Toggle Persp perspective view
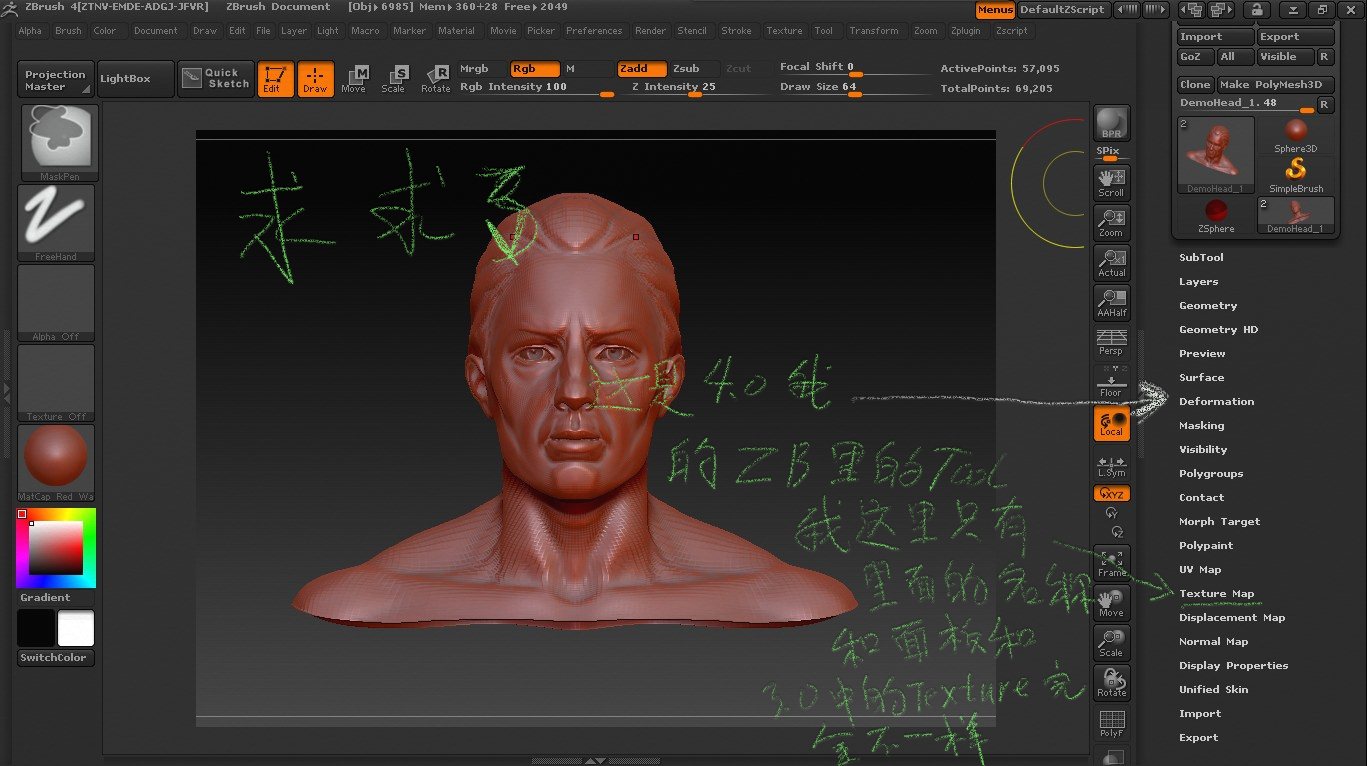The height and width of the screenshot is (766, 1367). tap(1111, 342)
